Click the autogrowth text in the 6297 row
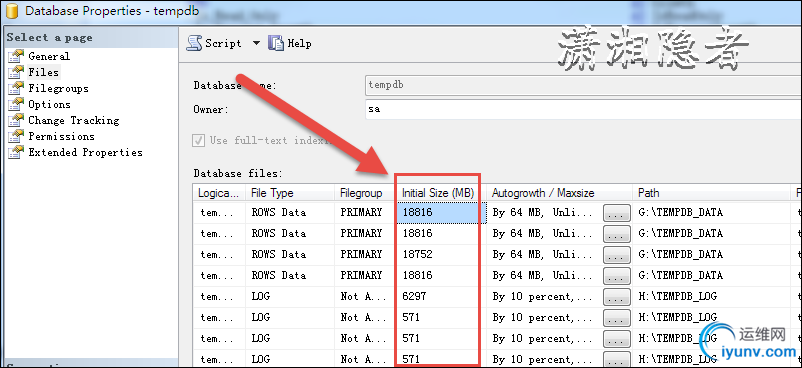Viewport: 802px width, 368px height. [x=542, y=297]
